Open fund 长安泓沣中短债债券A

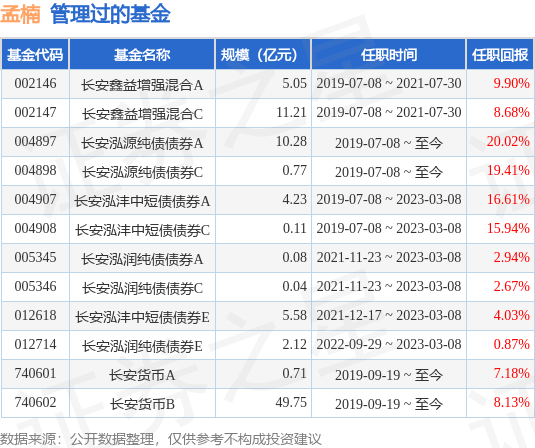click(142, 201)
